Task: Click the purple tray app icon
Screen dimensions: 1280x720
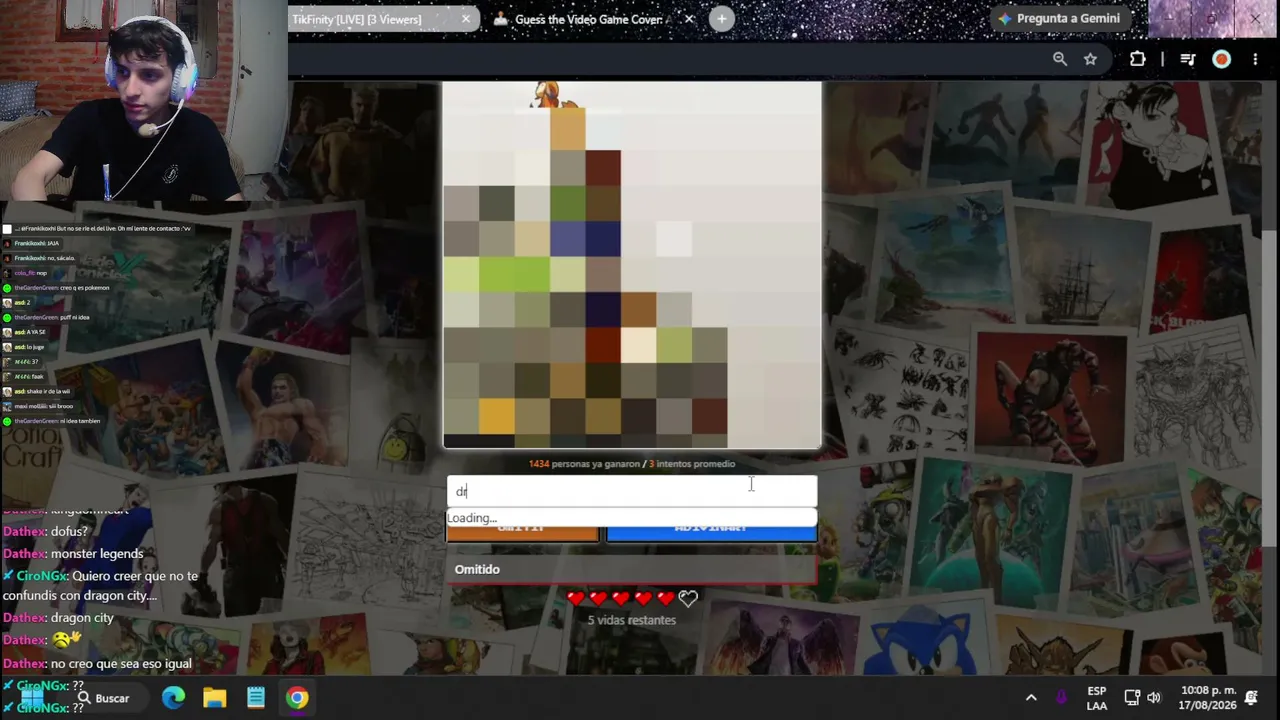Action: [x=1061, y=698]
